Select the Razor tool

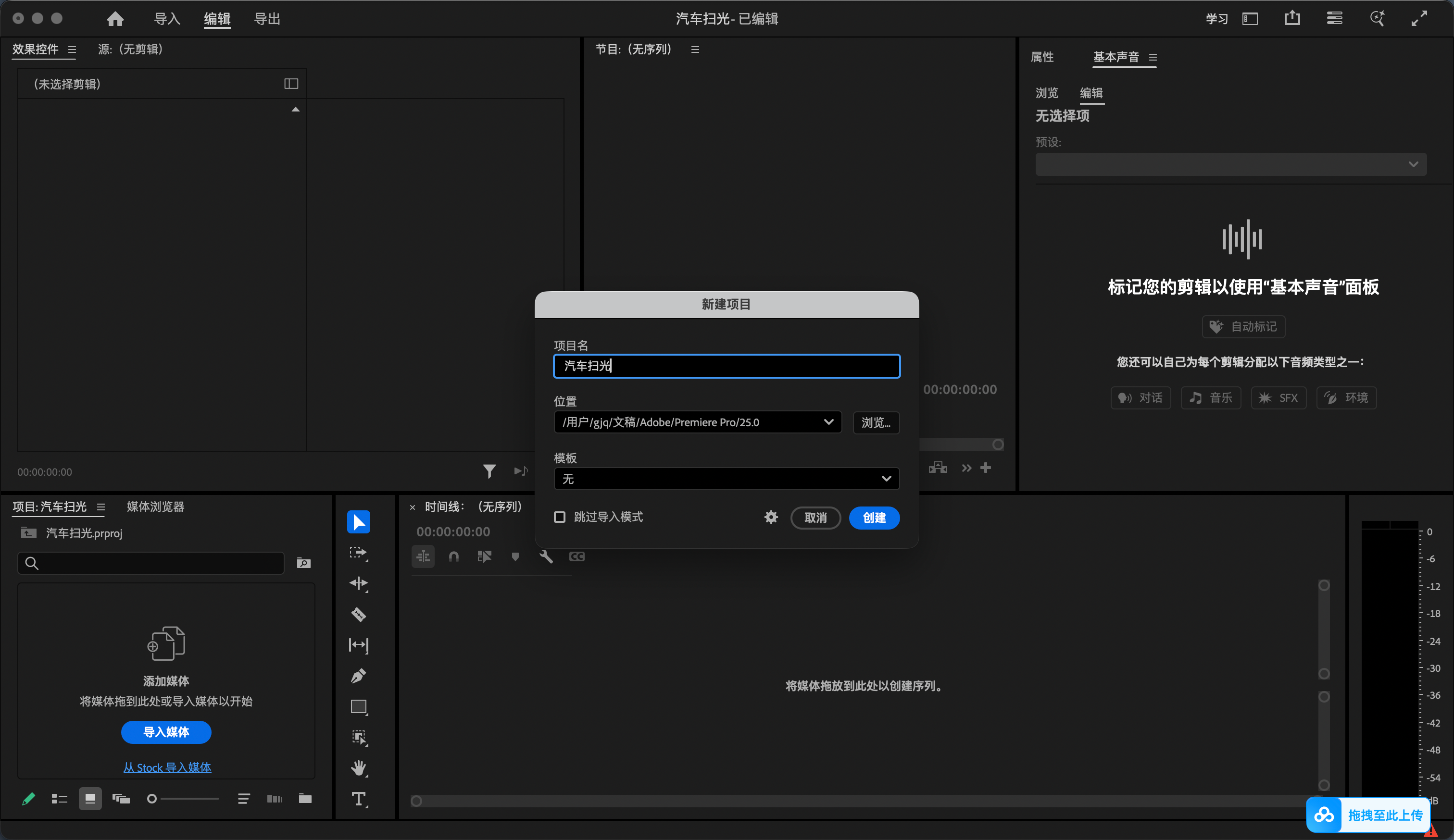pos(358,615)
